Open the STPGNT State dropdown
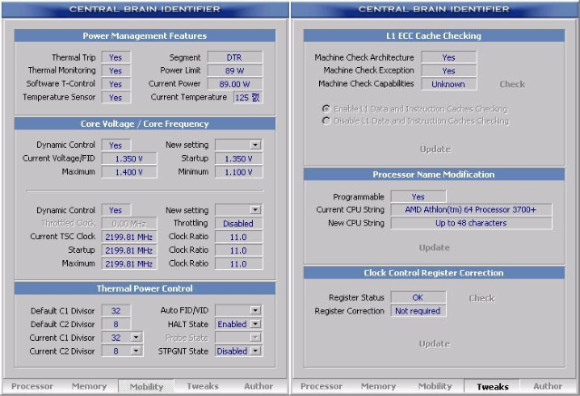Screen dimensions: 580x396 coord(255,351)
